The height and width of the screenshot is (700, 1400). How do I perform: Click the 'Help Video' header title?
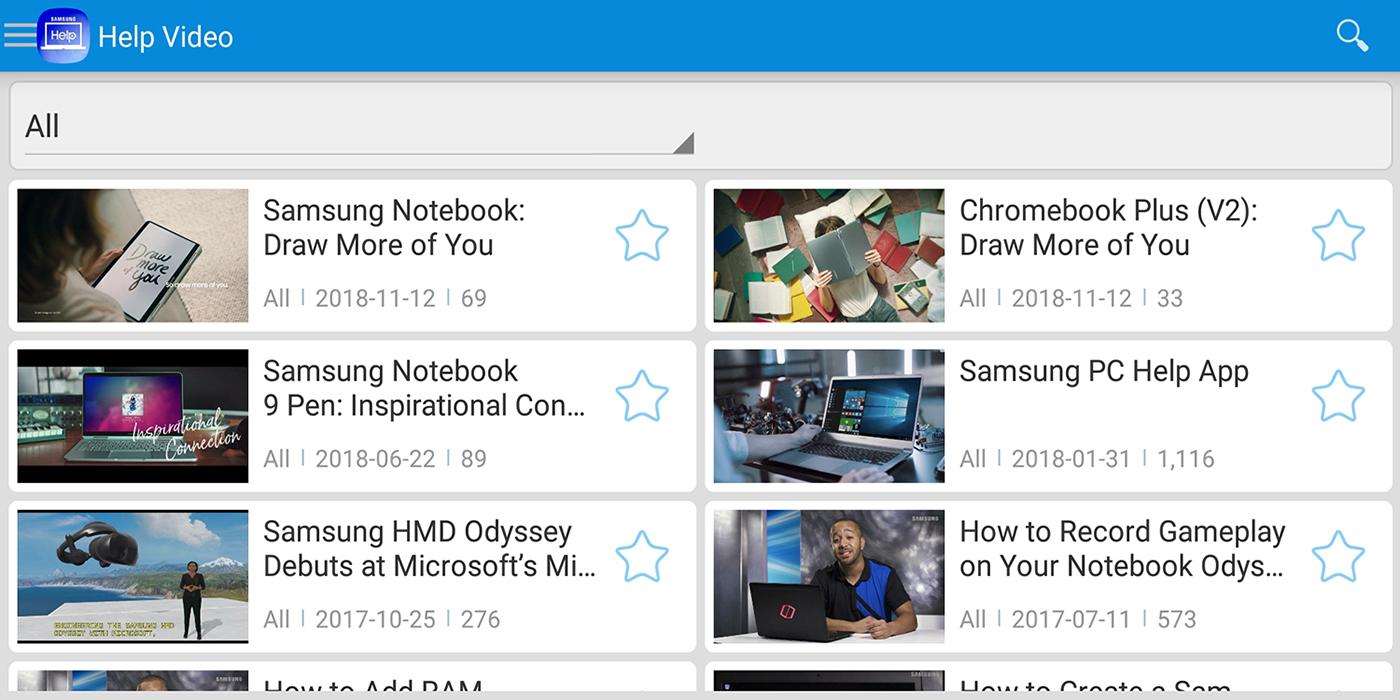click(165, 37)
